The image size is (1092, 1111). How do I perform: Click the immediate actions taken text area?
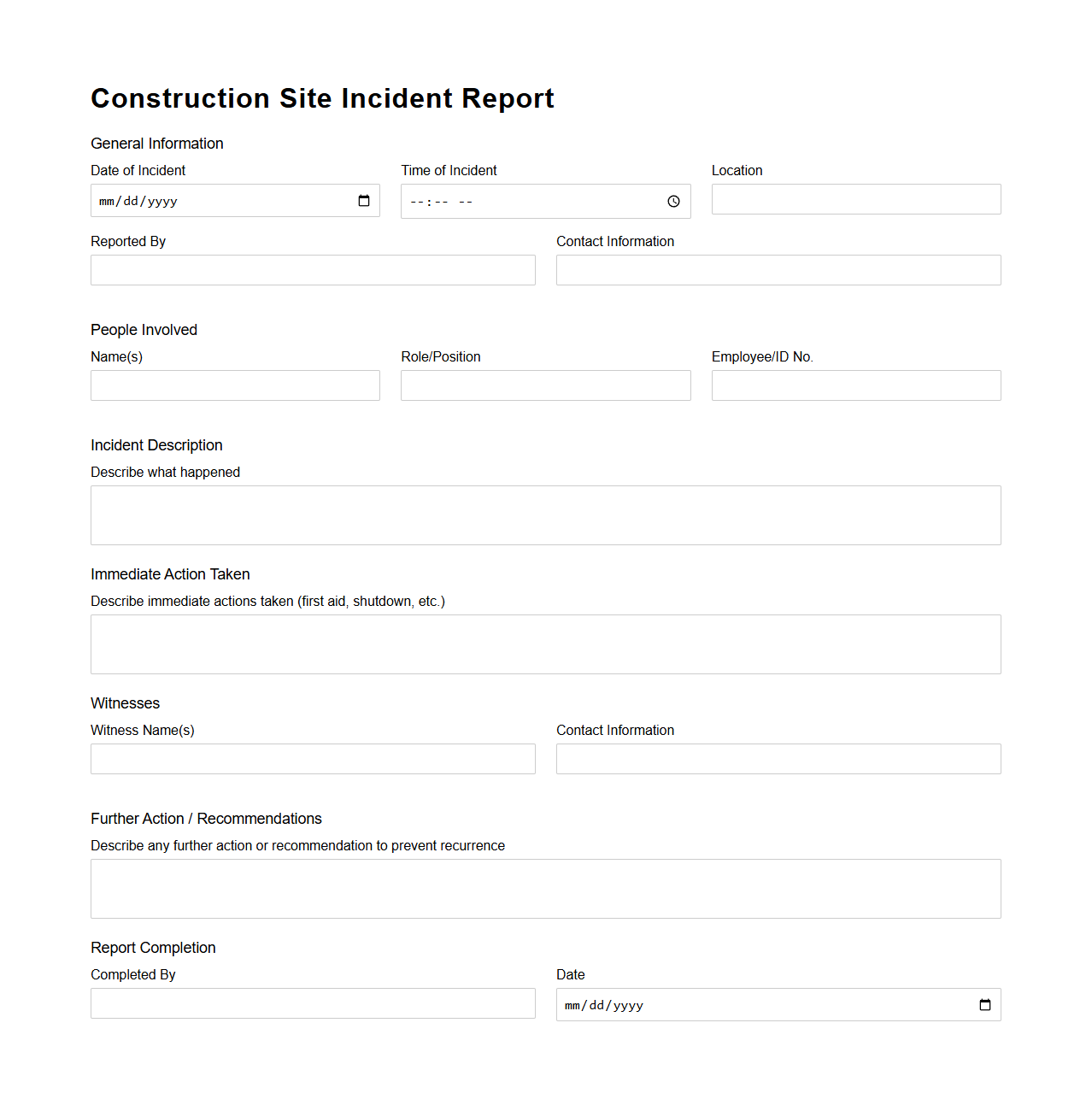point(545,644)
